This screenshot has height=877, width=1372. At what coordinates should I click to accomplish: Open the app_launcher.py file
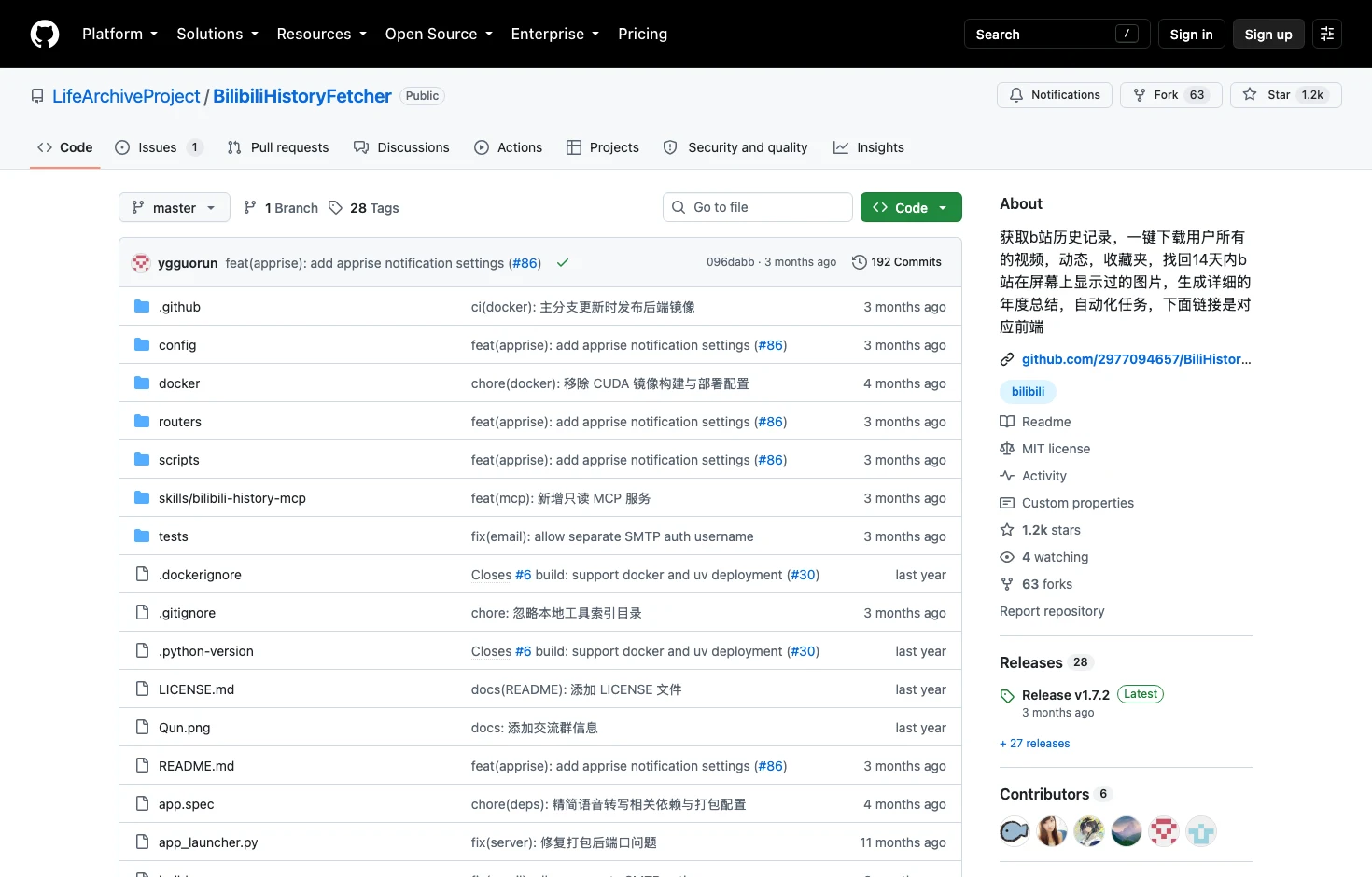(x=208, y=842)
